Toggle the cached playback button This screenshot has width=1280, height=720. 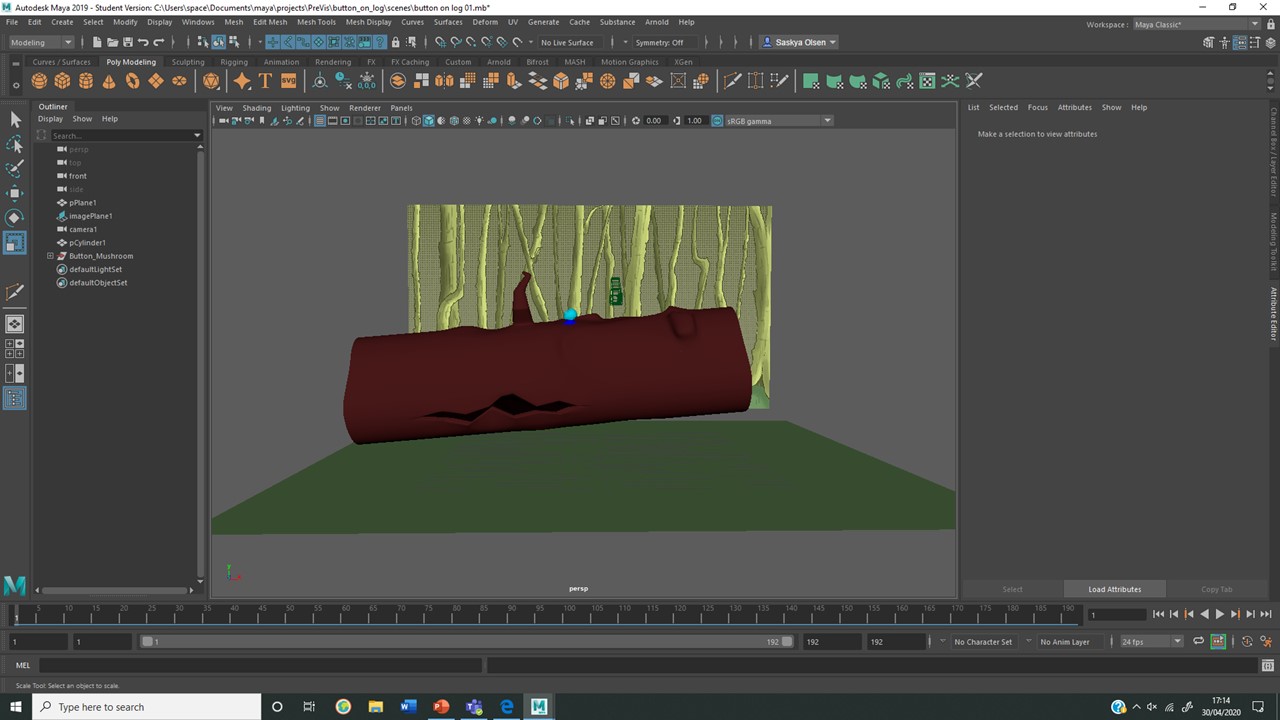(x=1218, y=642)
